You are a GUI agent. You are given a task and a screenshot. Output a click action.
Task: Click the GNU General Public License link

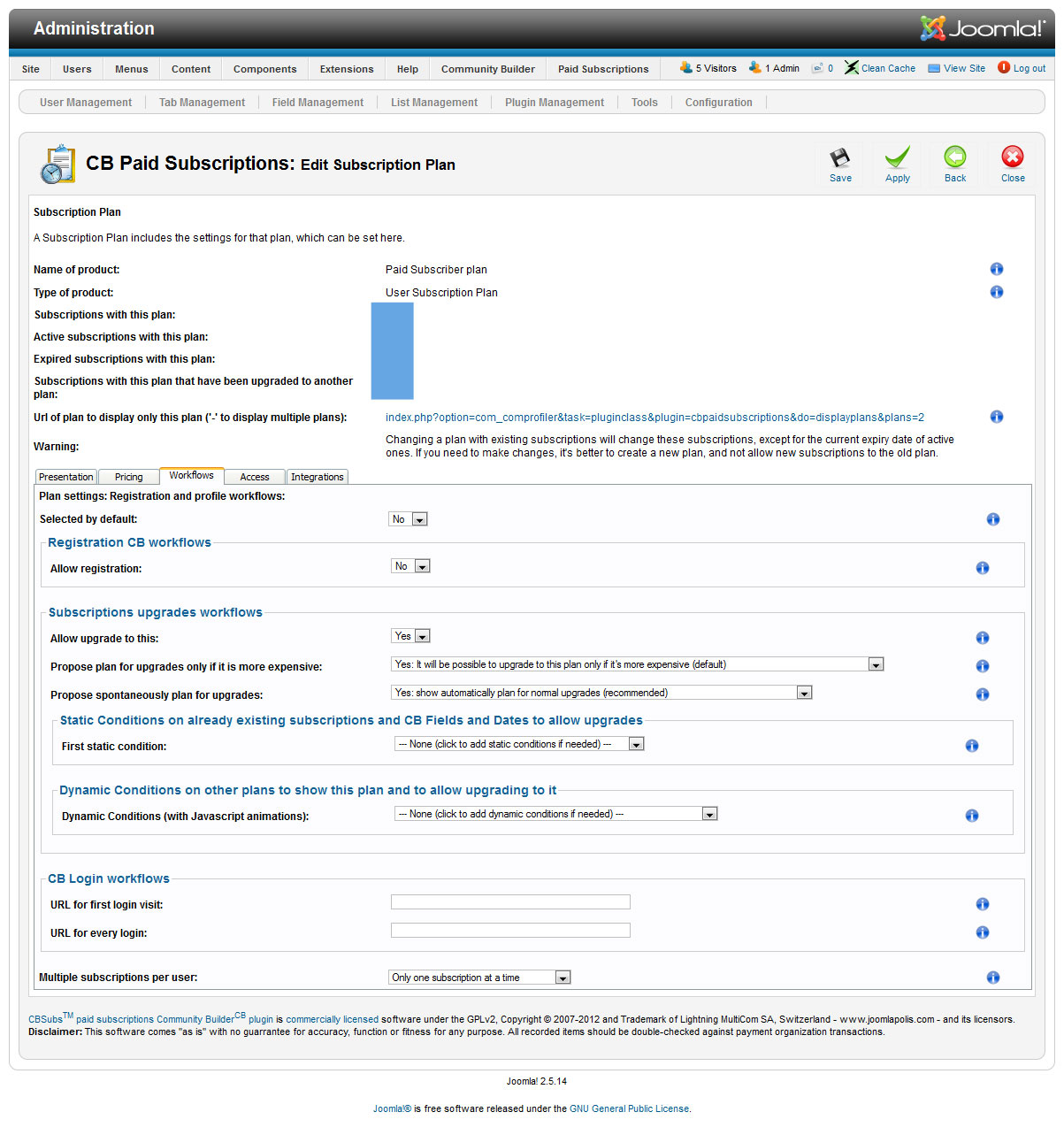(629, 1108)
